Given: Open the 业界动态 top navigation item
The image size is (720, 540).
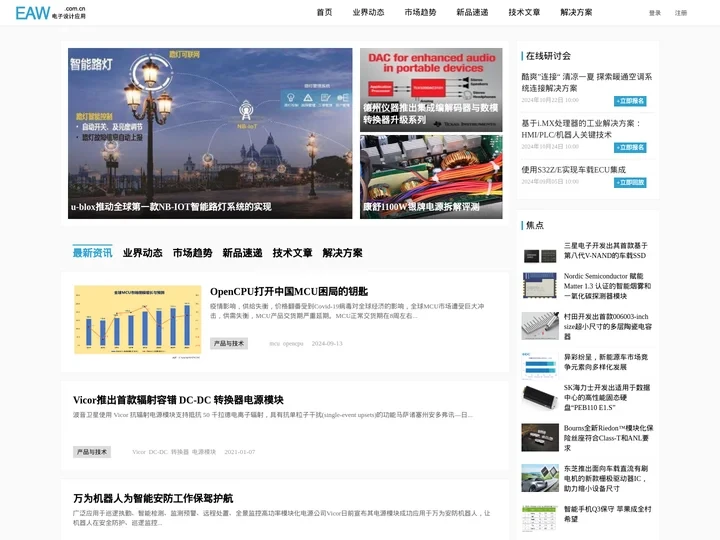Looking at the screenshot, I should (368, 12).
